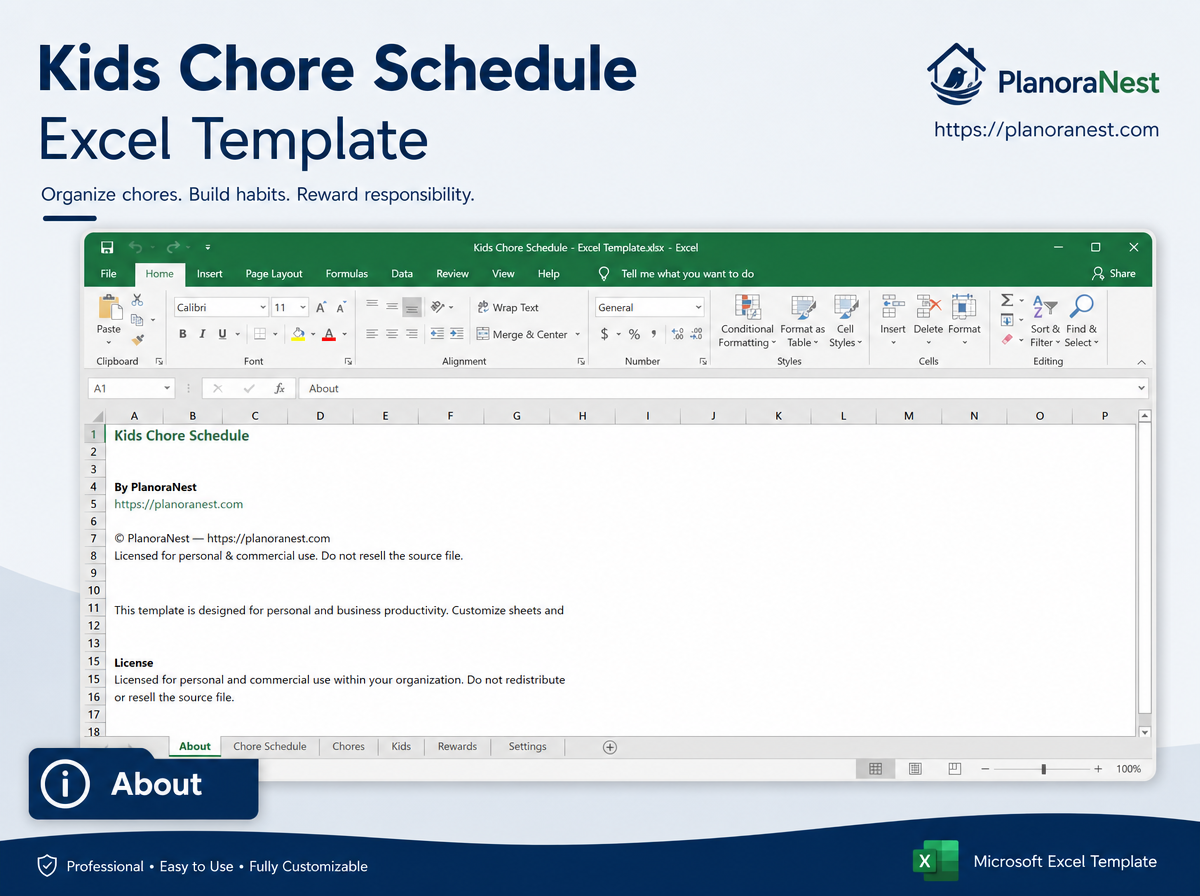Click the Insert Cells button
The height and width of the screenshot is (896, 1200).
[893, 320]
